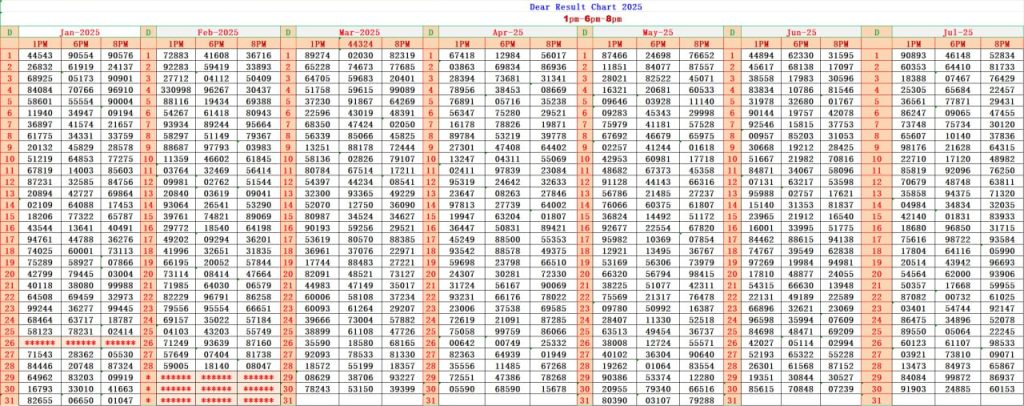The width and height of the screenshot is (1024, 406).
Task: Click cell with value 91903
Action: click(x=913, y=388)
